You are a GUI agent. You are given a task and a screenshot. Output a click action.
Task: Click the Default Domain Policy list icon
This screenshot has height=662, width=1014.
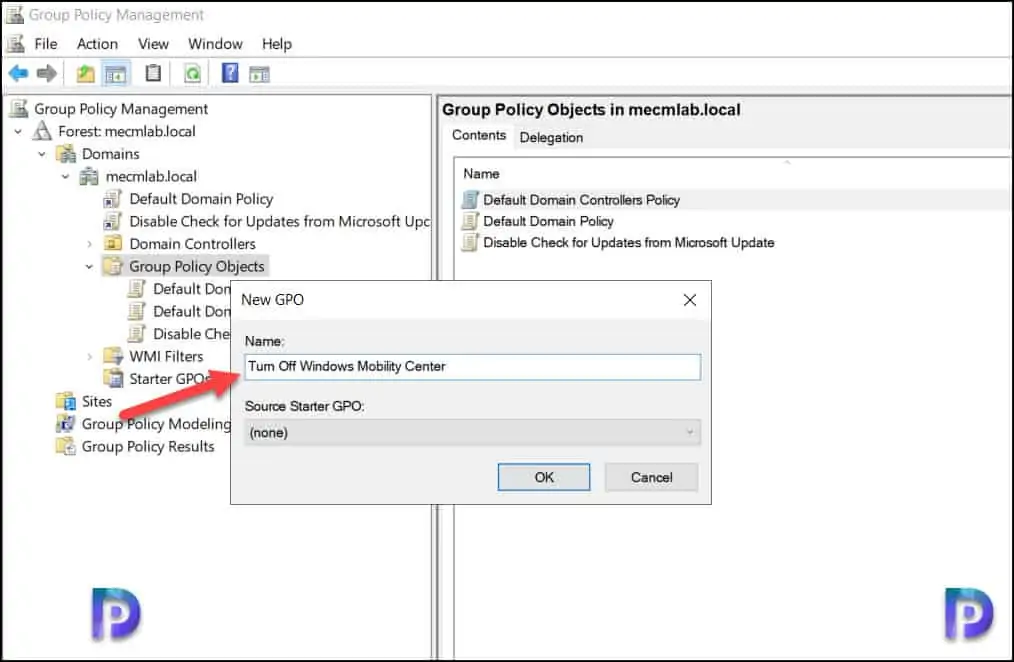pos(470,221)
